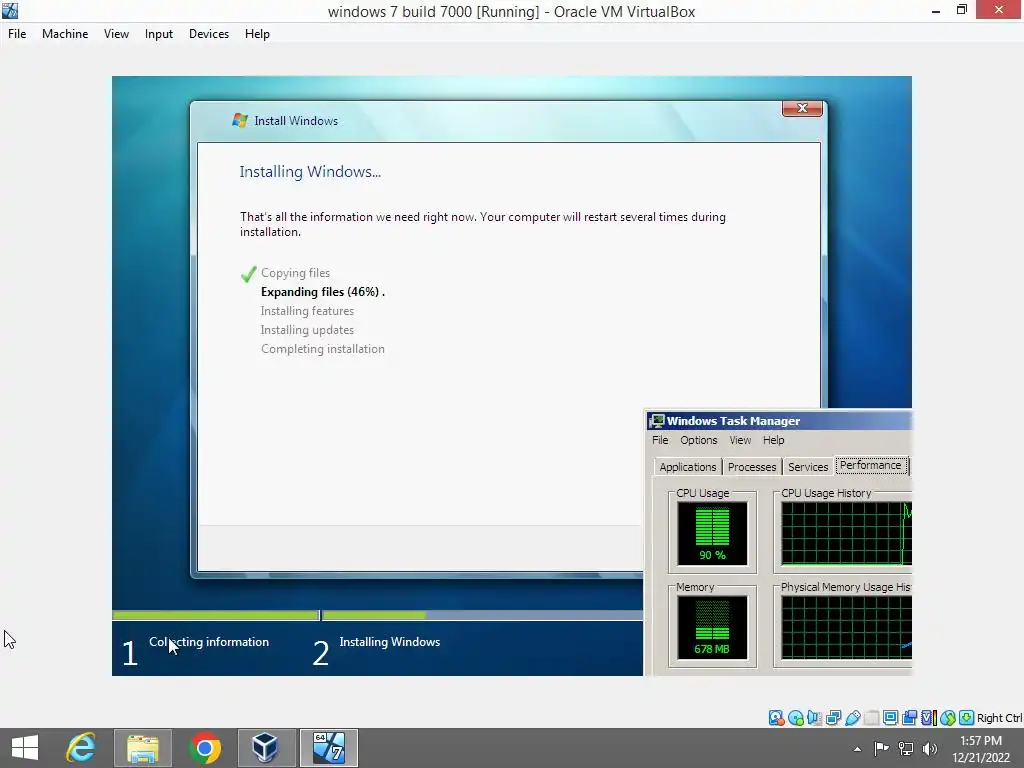Open the Task Manager Help menu
1024x768 pixels.
tap(773, 440)
